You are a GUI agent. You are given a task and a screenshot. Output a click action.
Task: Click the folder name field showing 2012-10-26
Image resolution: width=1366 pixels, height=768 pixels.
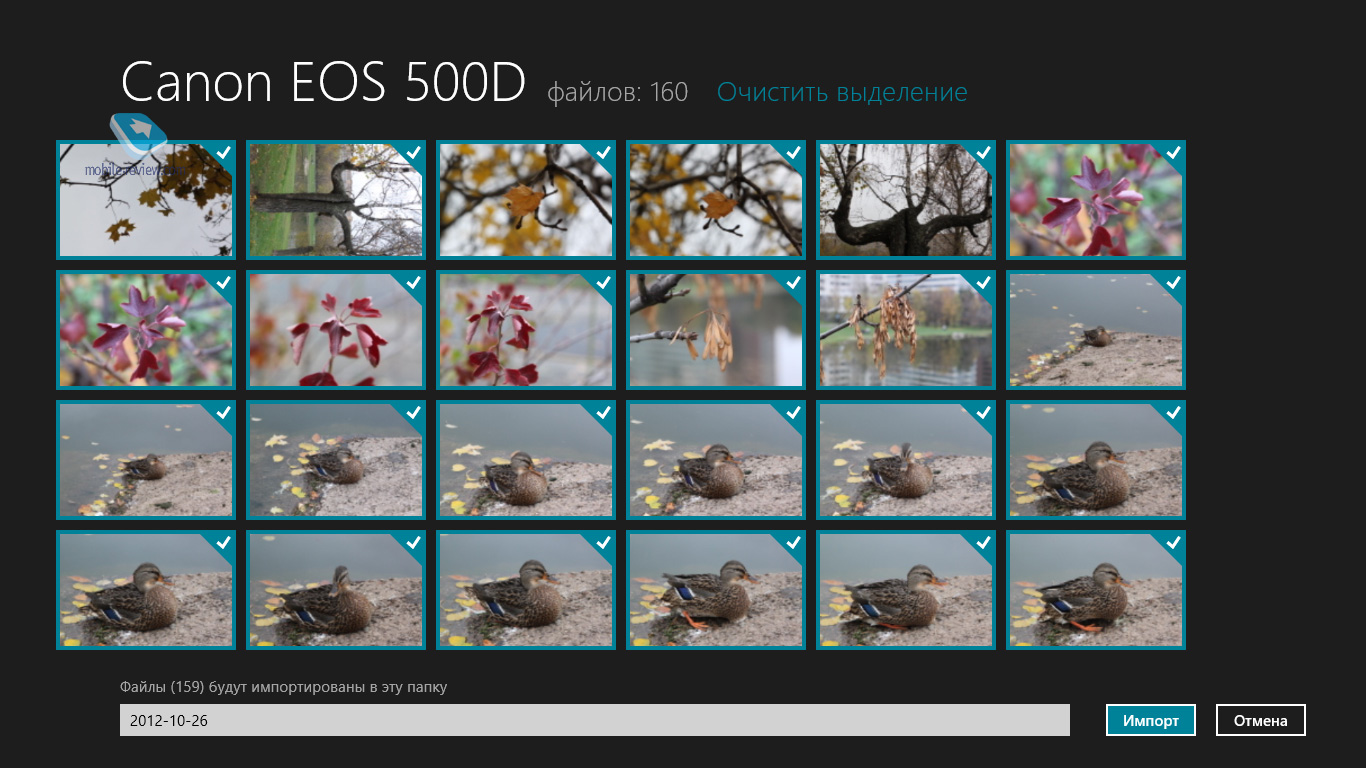click(x=594, y=720)
